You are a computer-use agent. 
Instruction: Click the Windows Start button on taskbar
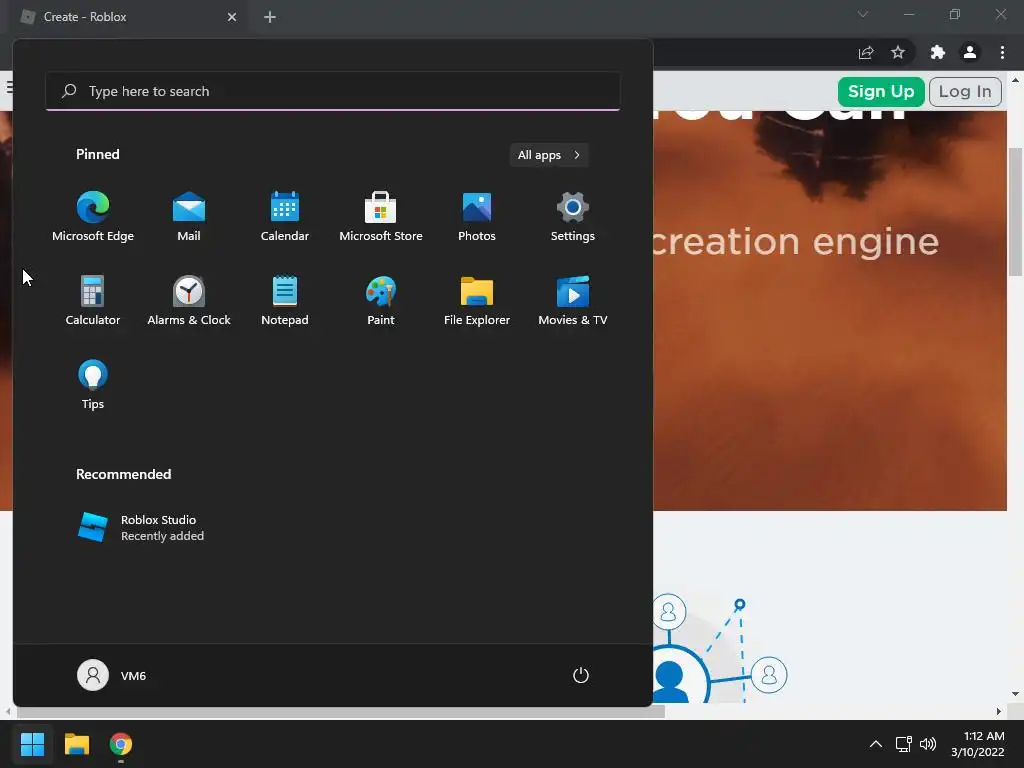tap(32, 744)
